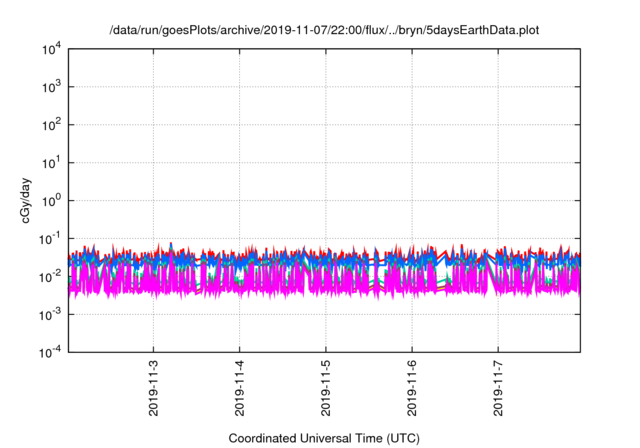
Task: Select the 10^-1 y-axis label
Action: pos(50,239)
